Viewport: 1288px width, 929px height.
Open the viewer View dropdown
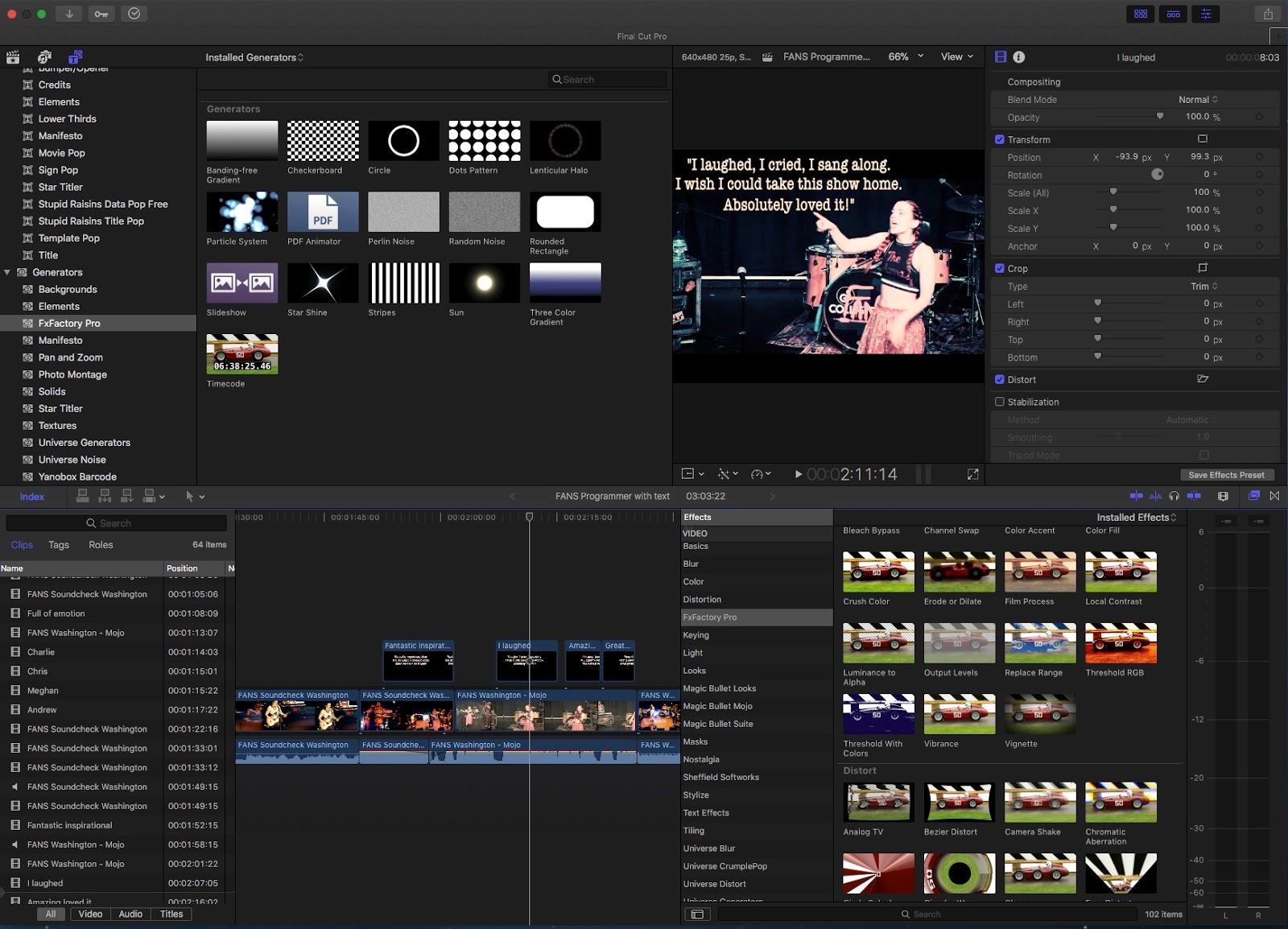tap(957, 56)
